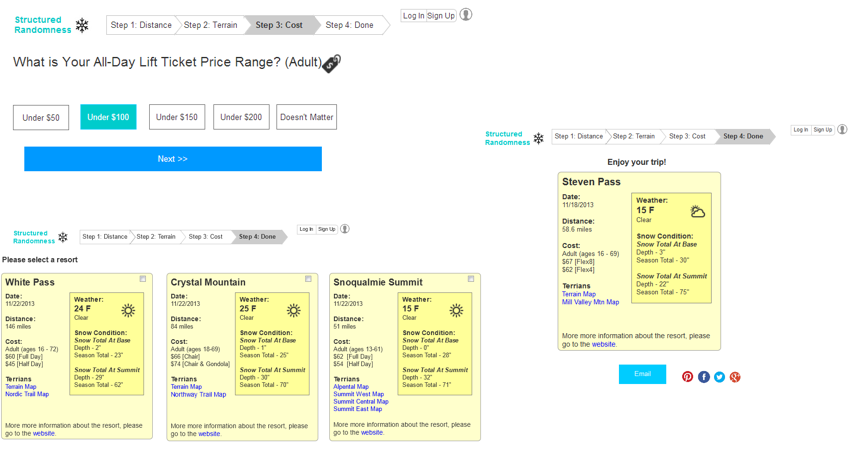Tick the Crystal Mountain resort checkbox
Viewport: 848px width, 449px height.
[308, 279]
